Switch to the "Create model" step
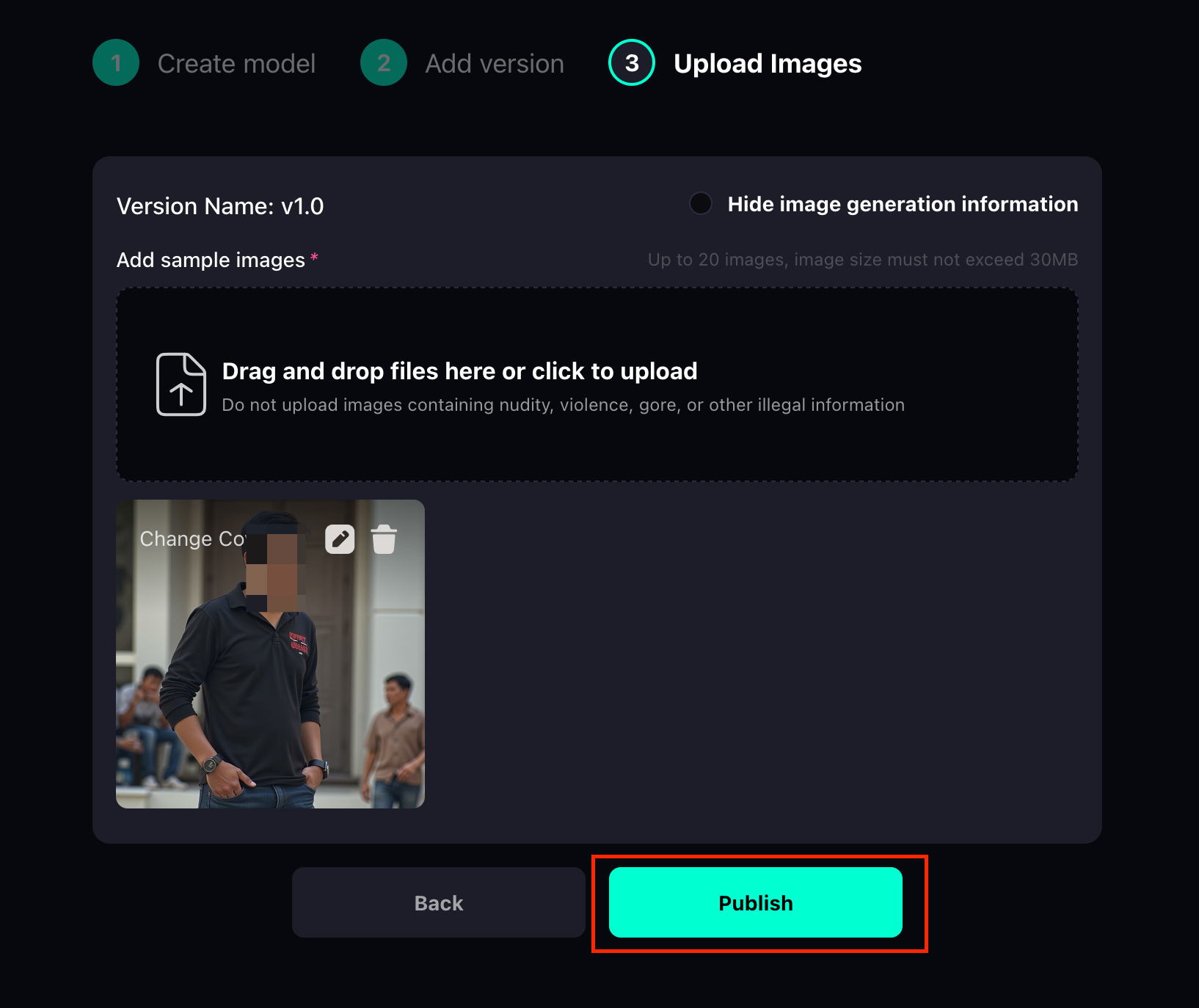 (236, 63)
